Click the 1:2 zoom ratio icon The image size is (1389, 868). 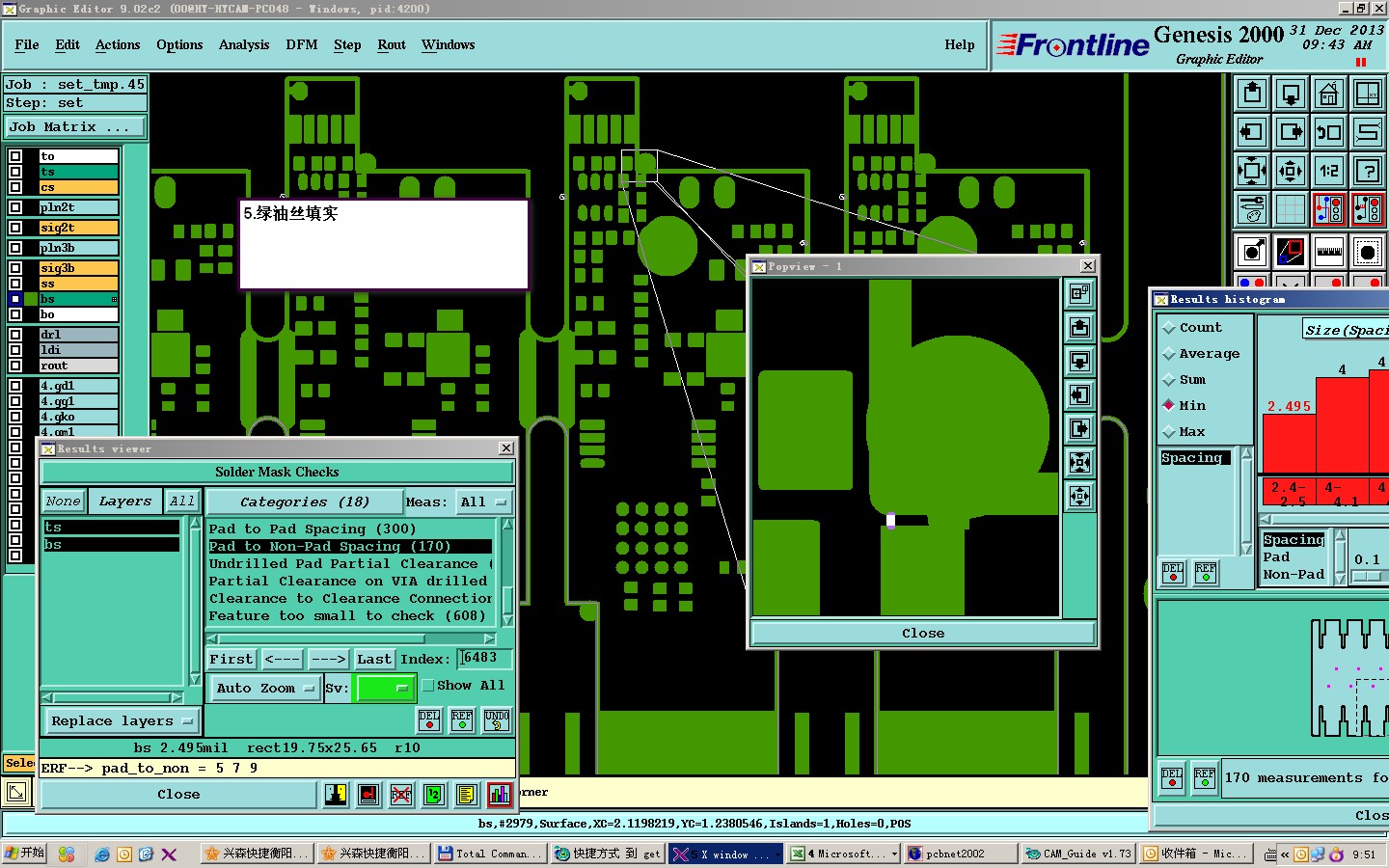click(1329, 171)
